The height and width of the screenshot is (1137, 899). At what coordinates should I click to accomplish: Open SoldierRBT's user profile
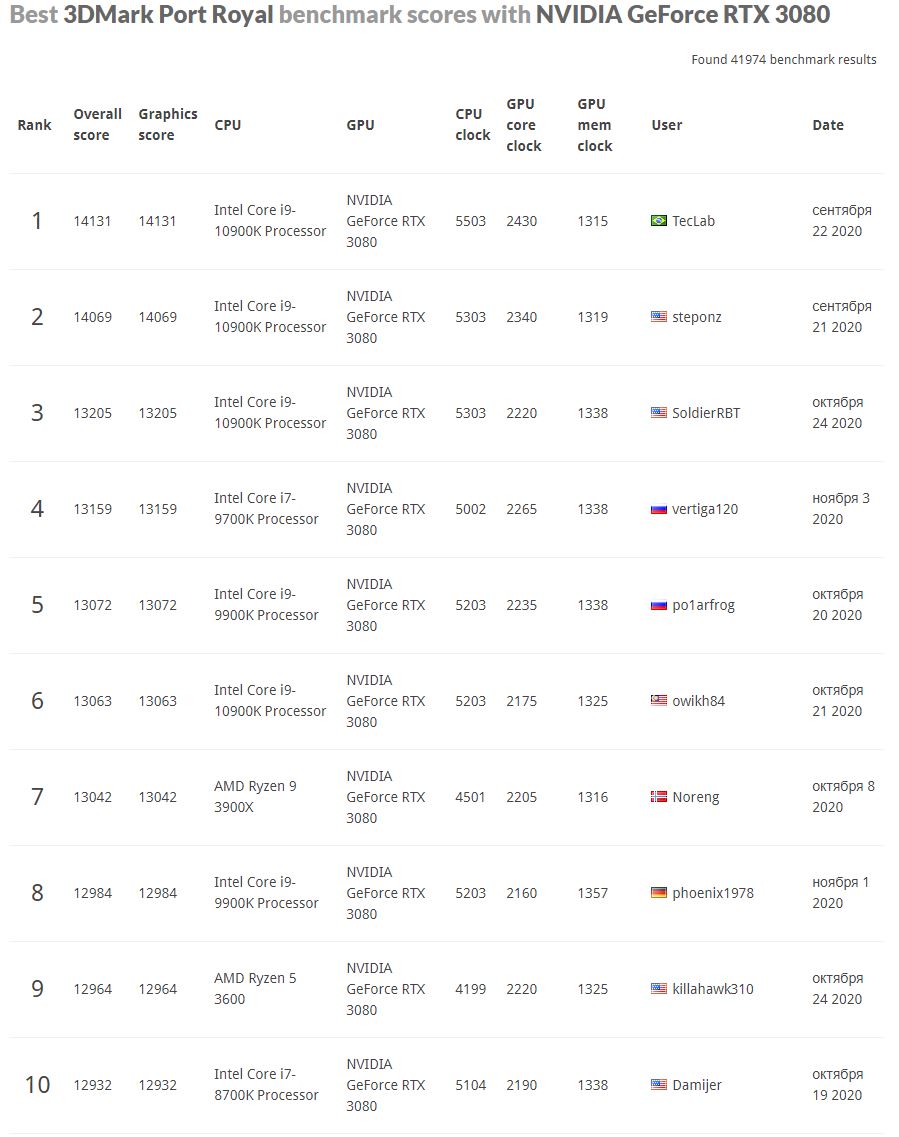coord(706,413)
